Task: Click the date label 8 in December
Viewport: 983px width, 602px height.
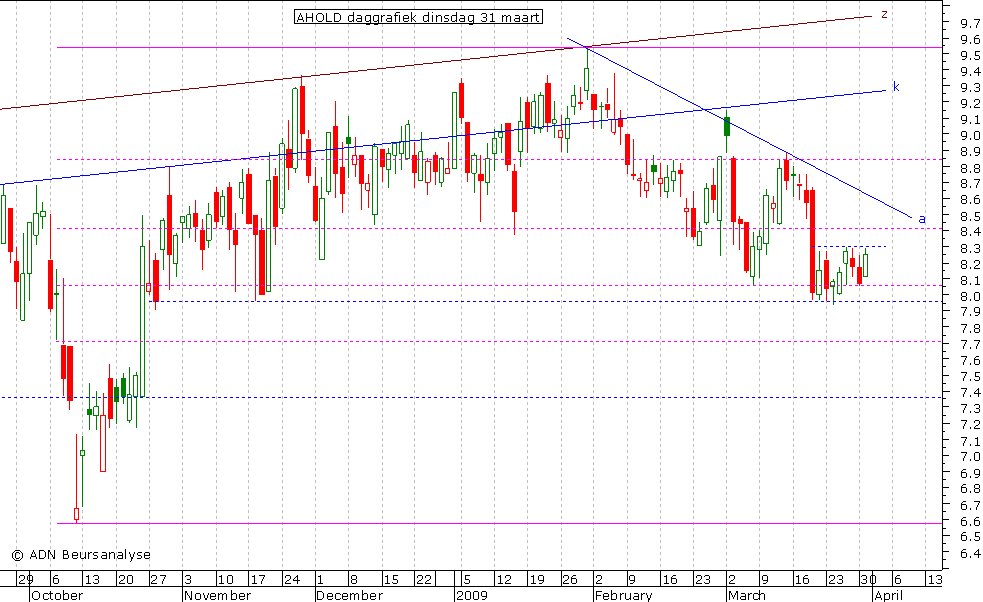Action: [353, 579]
